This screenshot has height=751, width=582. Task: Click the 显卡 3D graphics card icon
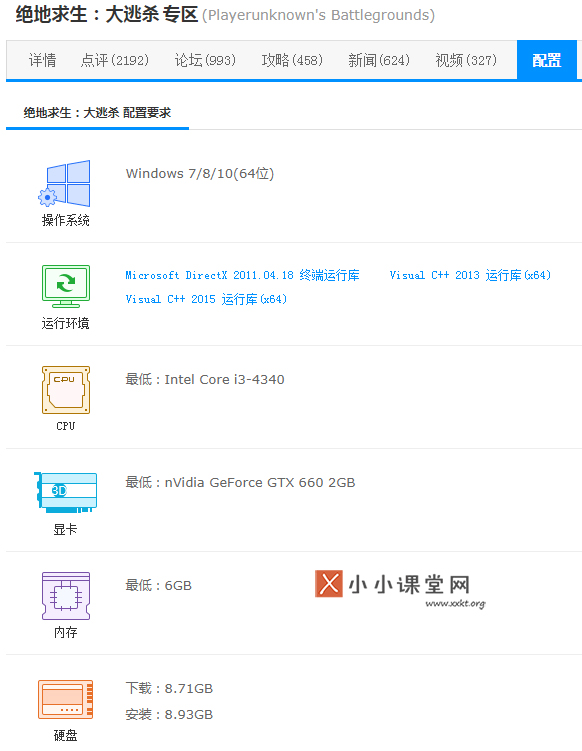(66, 492)
